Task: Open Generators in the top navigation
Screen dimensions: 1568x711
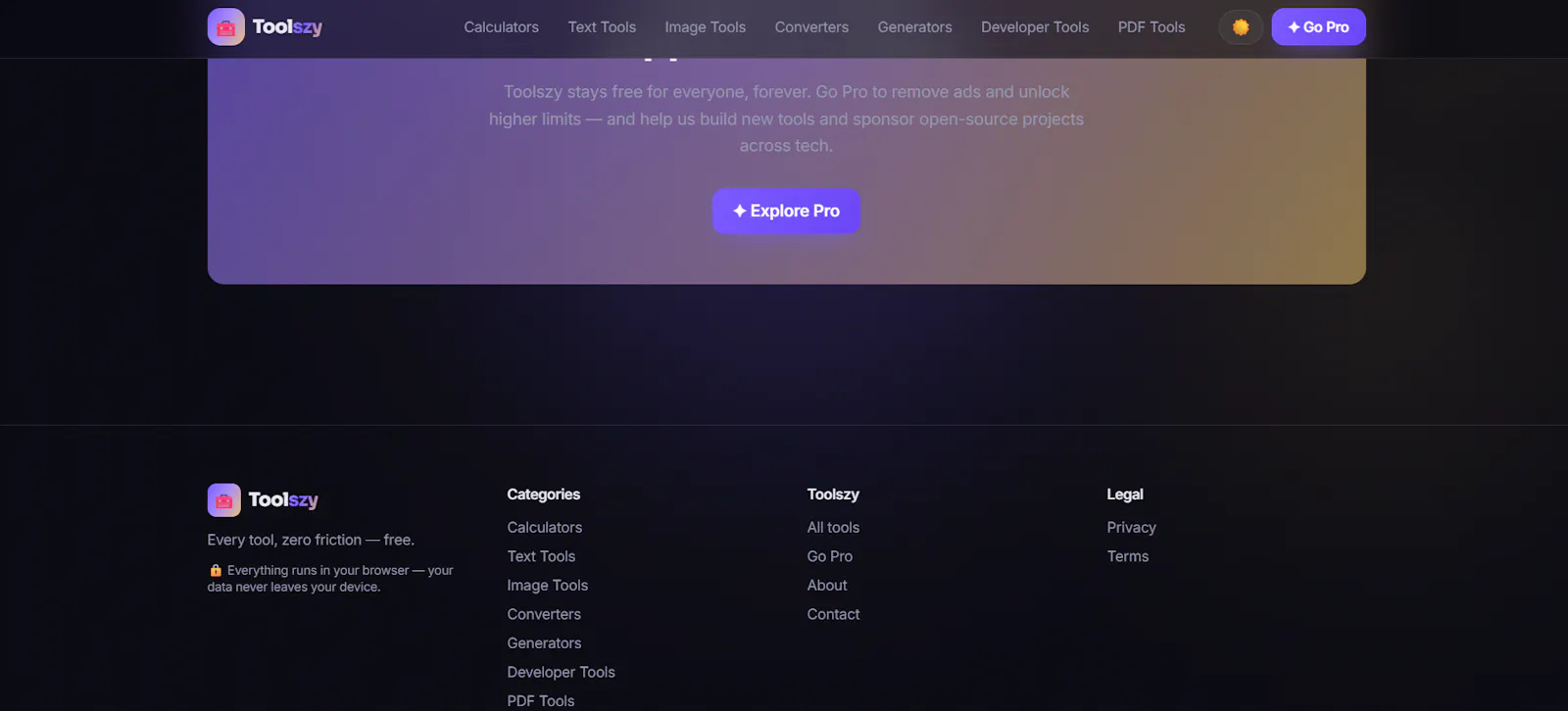Action: click(x=914, y=27)
